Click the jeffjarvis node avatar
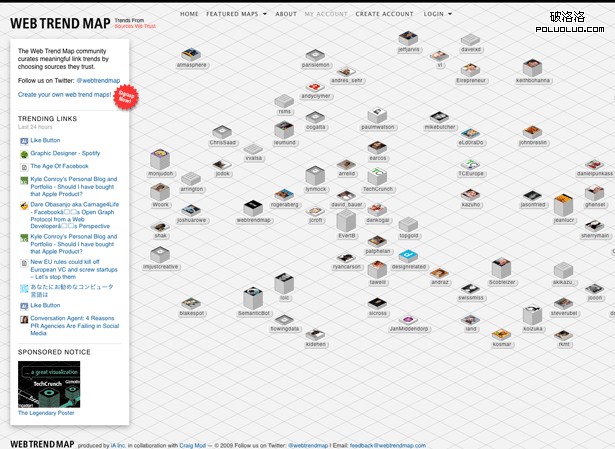Screen dimensions: 615x449 tap(409, 37)
